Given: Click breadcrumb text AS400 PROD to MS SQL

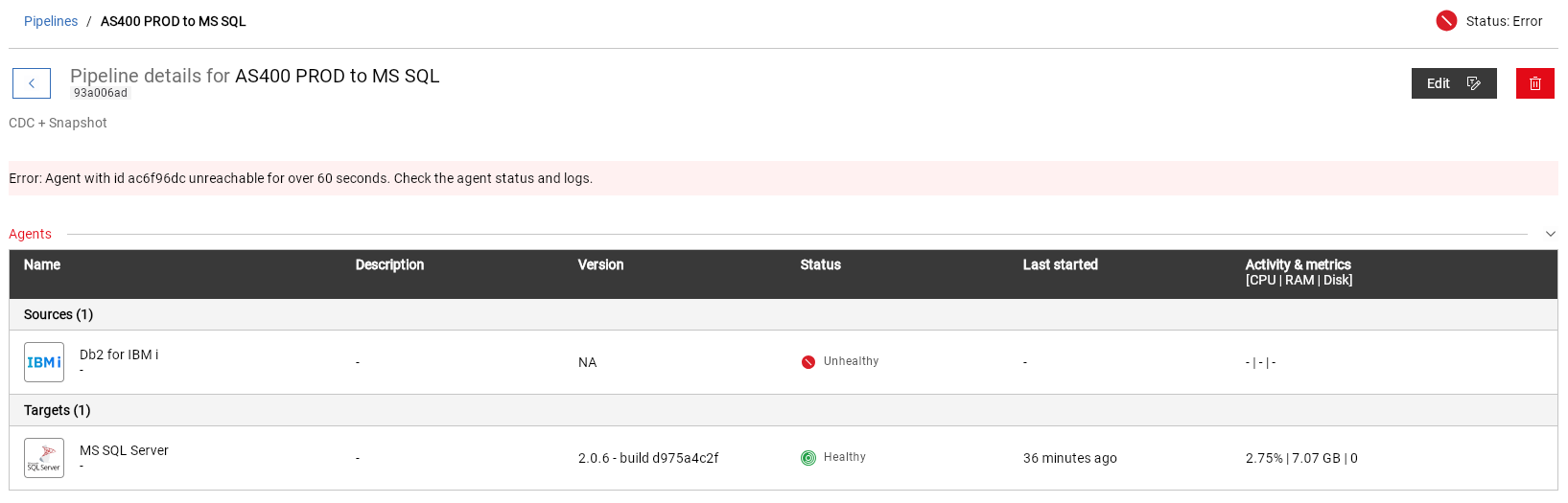Looking at the screenshot, I should [x=174, y=21].
